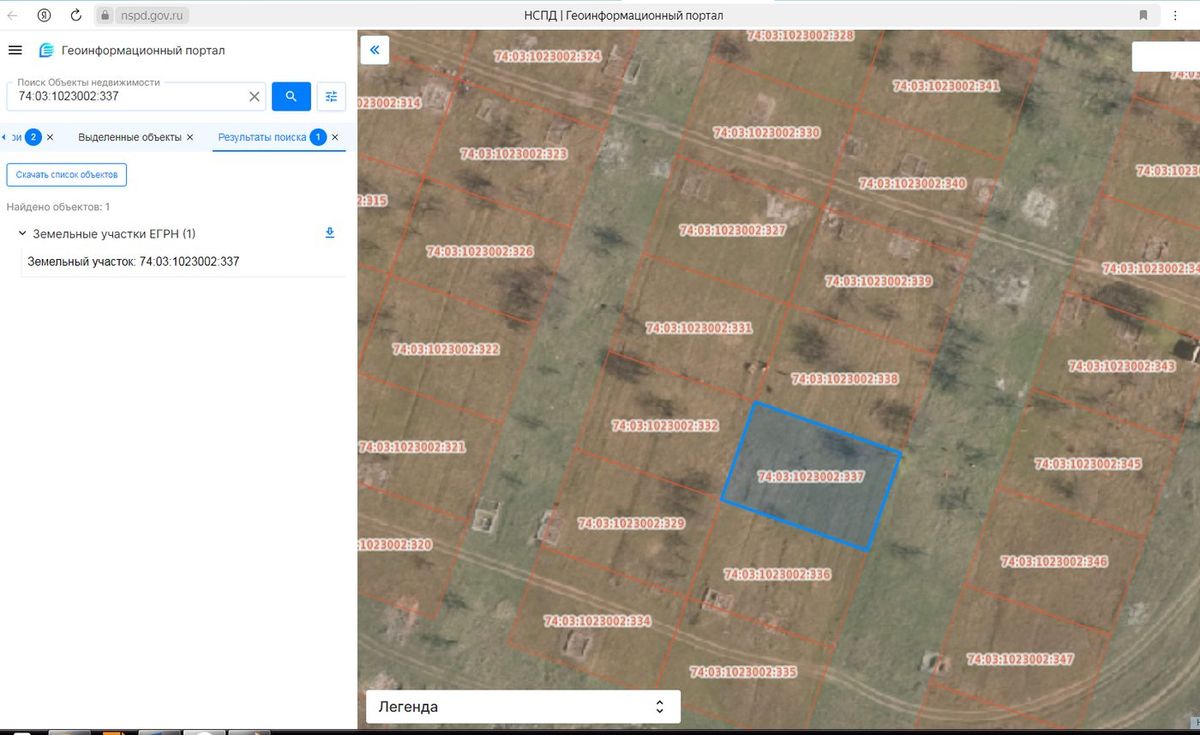
Task: Focus the cadastral number search field
Action: coord(130,97)
